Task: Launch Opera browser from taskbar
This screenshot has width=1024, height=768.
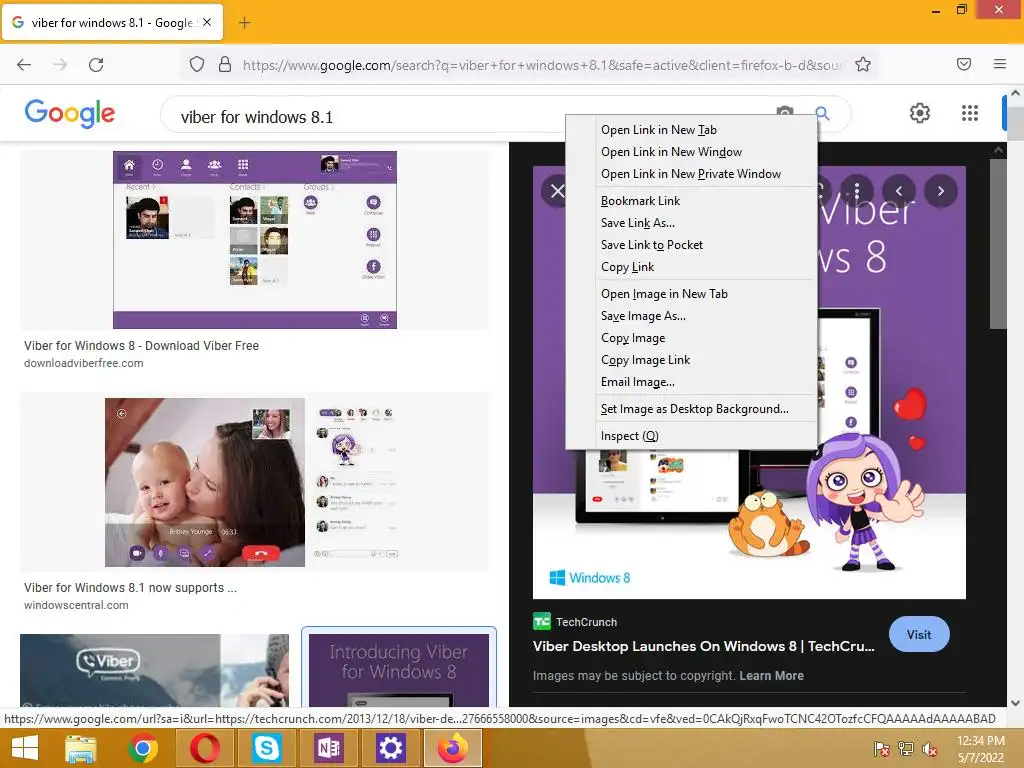Action: point(204,748)
